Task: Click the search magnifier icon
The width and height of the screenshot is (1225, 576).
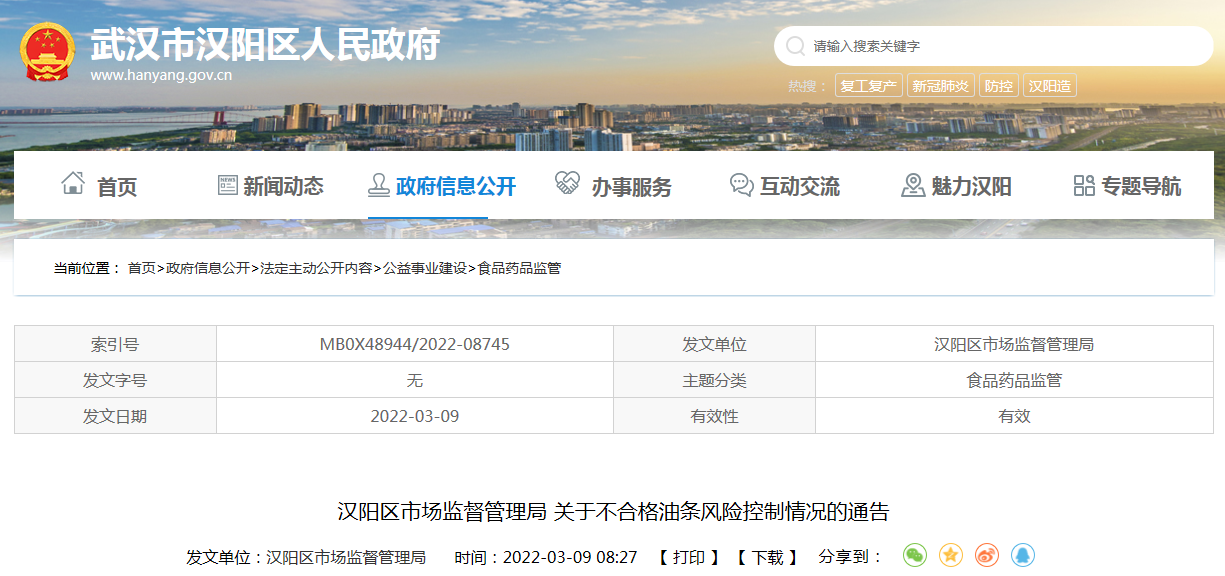Action: (796, 46)
